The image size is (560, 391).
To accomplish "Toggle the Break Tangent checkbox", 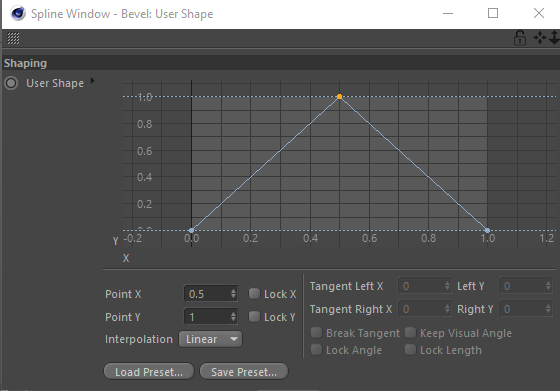I will click(316, 332).
